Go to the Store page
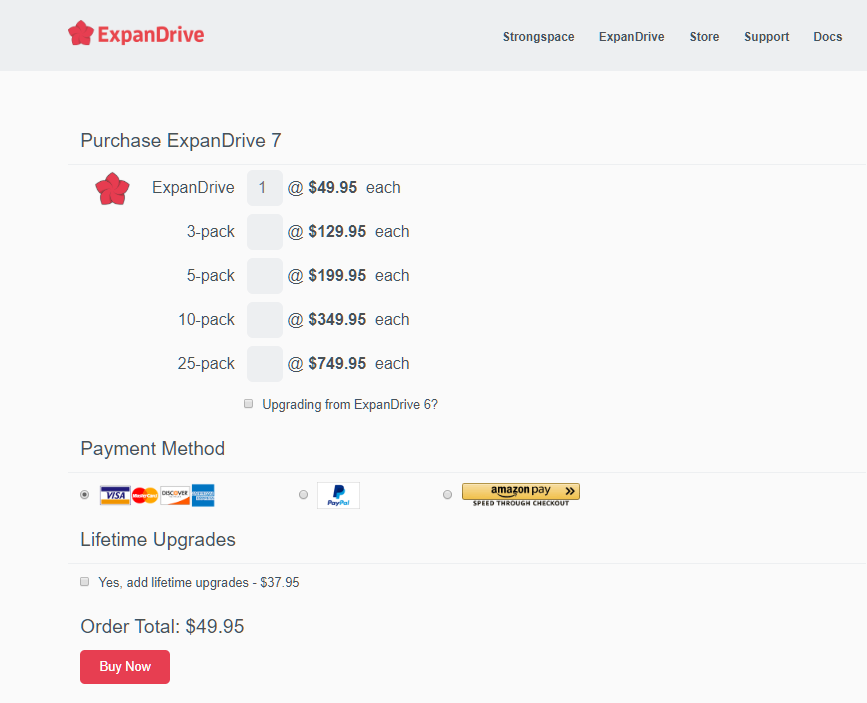This screenshot has height=703, width=867. [704, 37]
